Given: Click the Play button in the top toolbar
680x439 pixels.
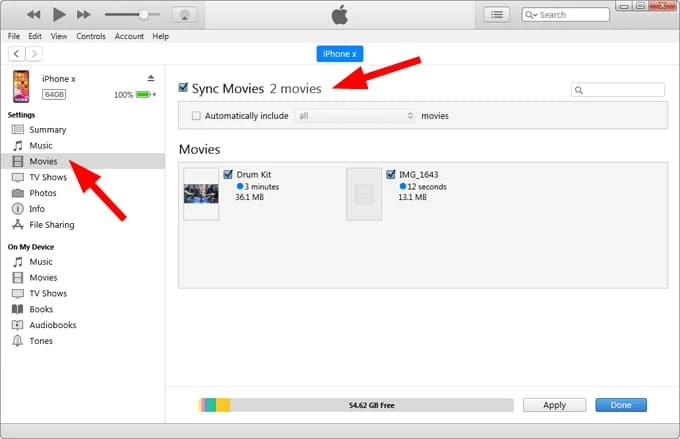Looking at the screenshot, I should pos(59,14).
